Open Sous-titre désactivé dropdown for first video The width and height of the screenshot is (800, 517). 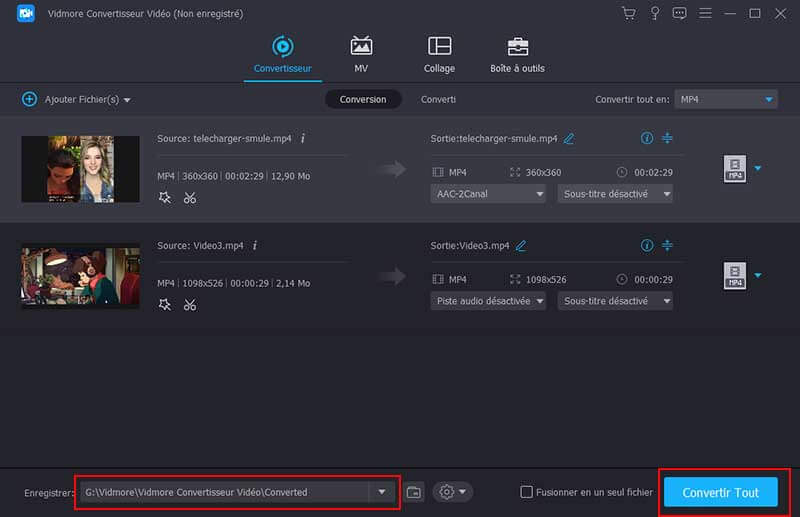[x=614, y=194]
